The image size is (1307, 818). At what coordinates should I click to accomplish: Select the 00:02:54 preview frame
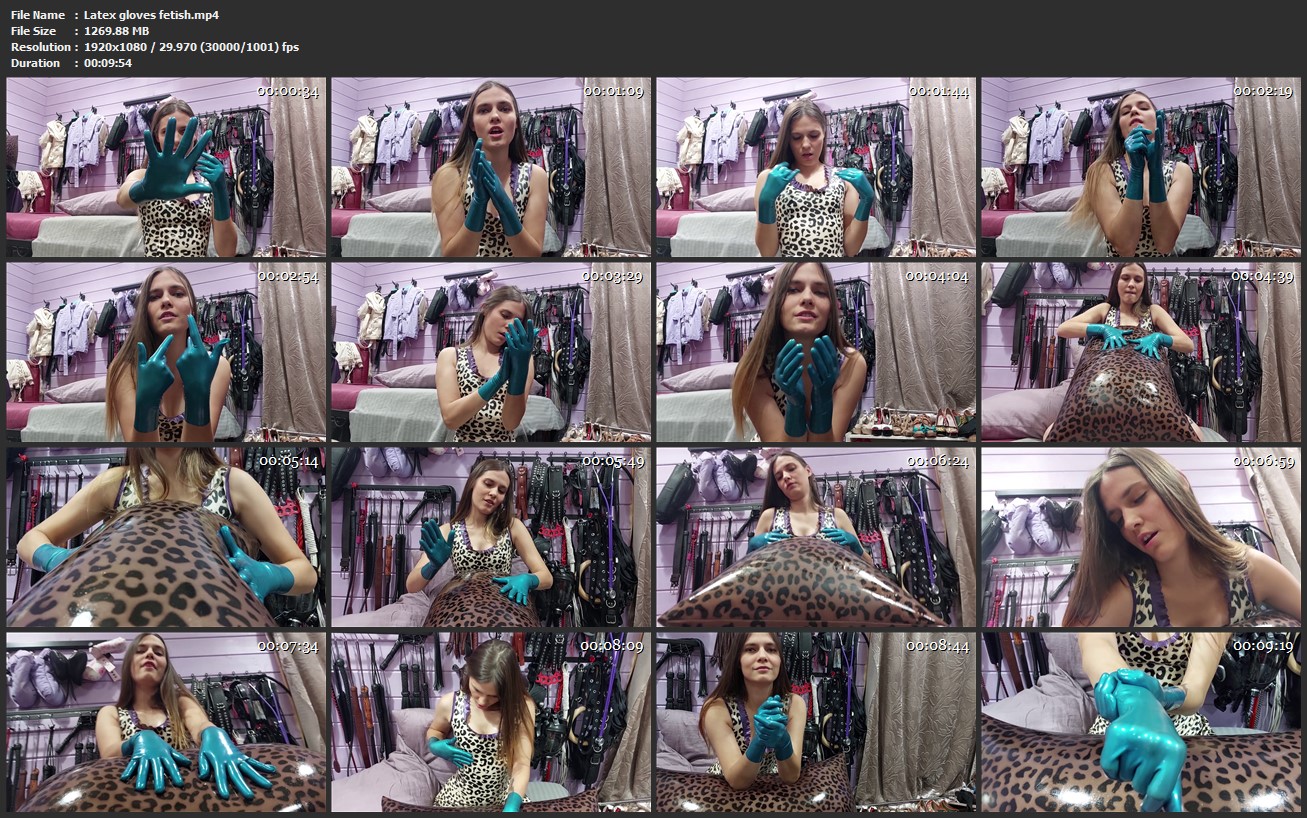[x=166, y=352]
